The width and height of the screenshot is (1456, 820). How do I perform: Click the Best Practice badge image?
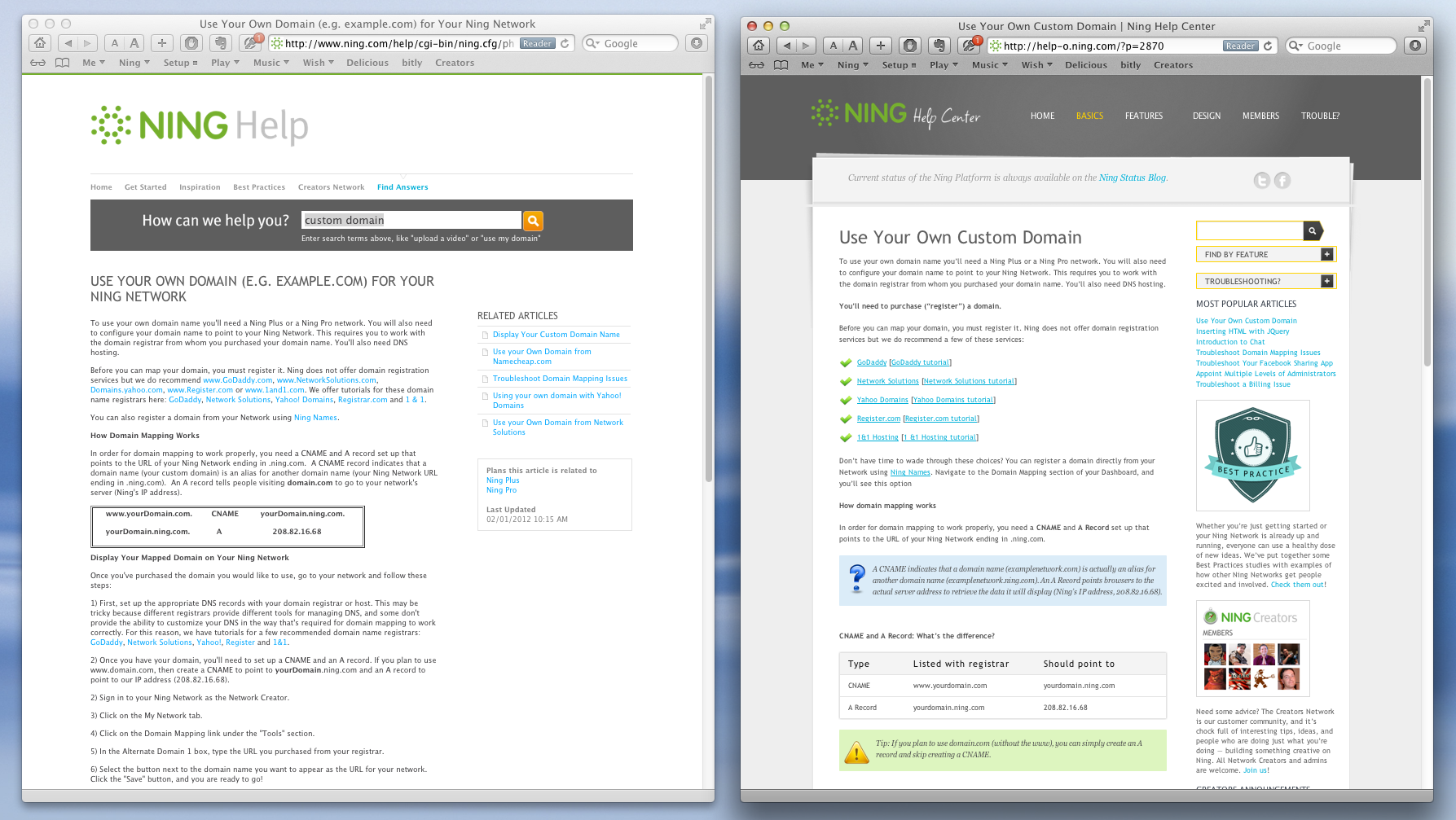coord(1253,455)
